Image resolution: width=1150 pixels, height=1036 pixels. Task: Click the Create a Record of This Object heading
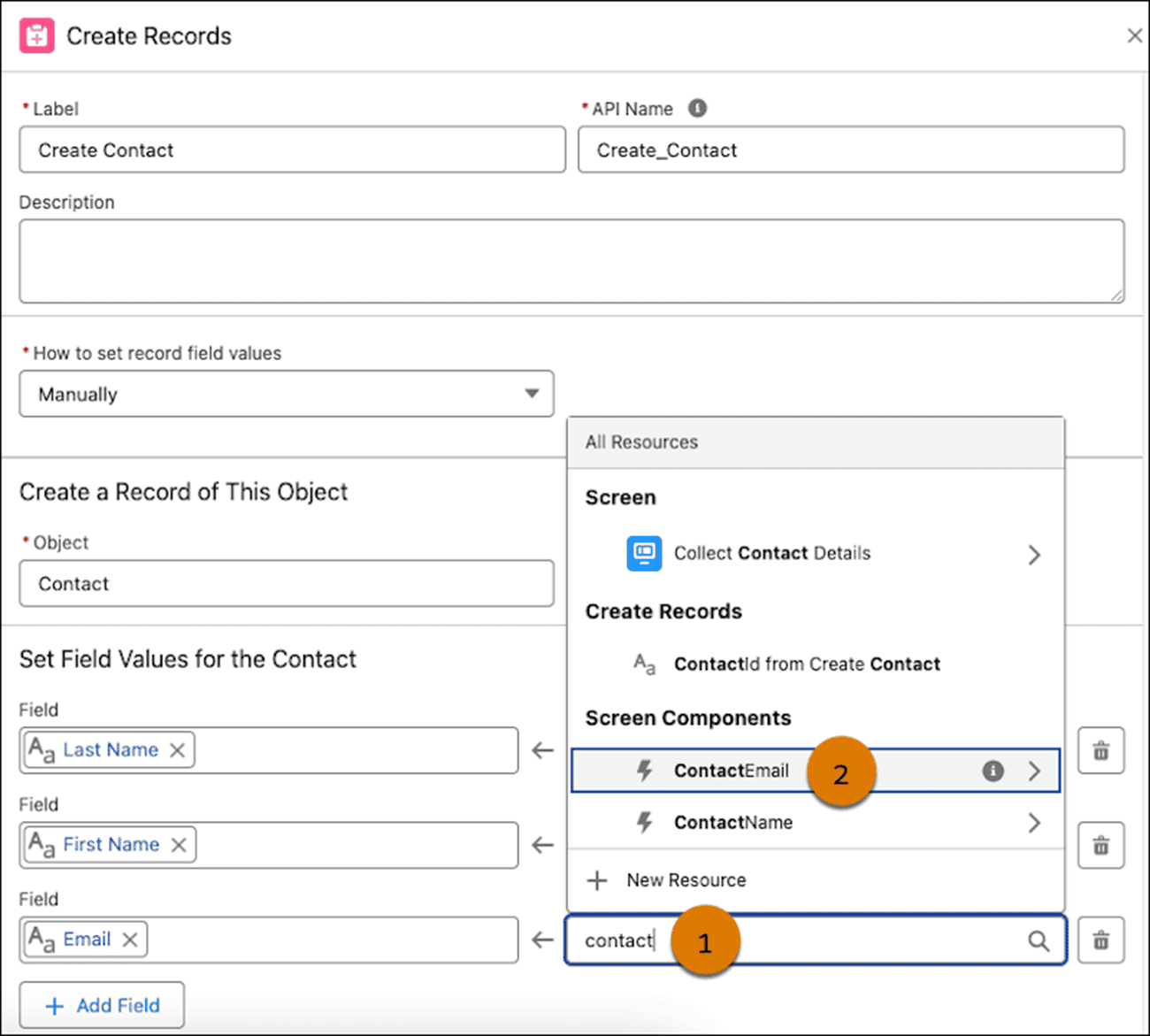pyautogui.click(x=183, y=492)
